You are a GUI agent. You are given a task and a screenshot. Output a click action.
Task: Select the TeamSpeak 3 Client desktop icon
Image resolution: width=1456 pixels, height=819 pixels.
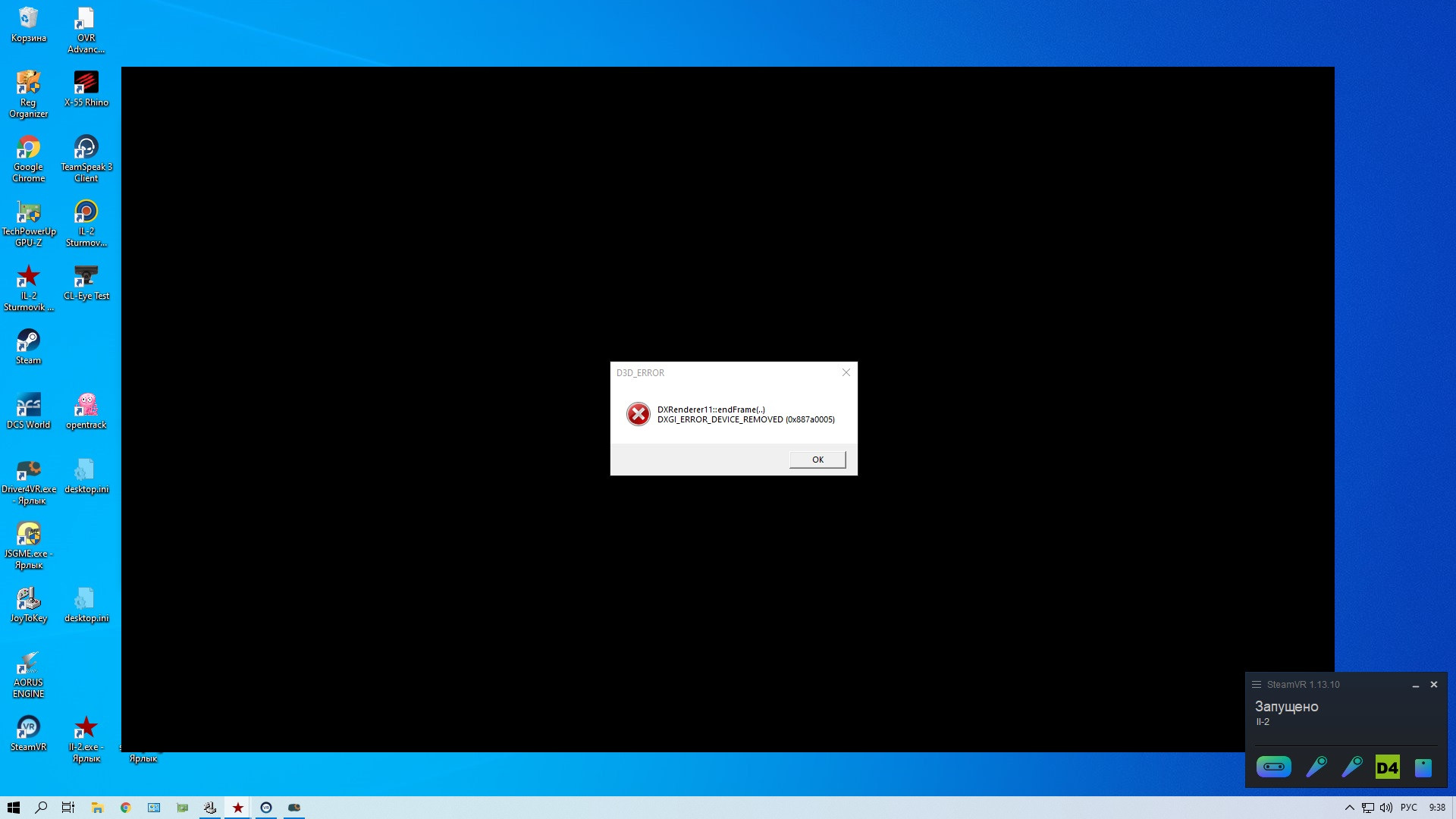pos(86,159)
